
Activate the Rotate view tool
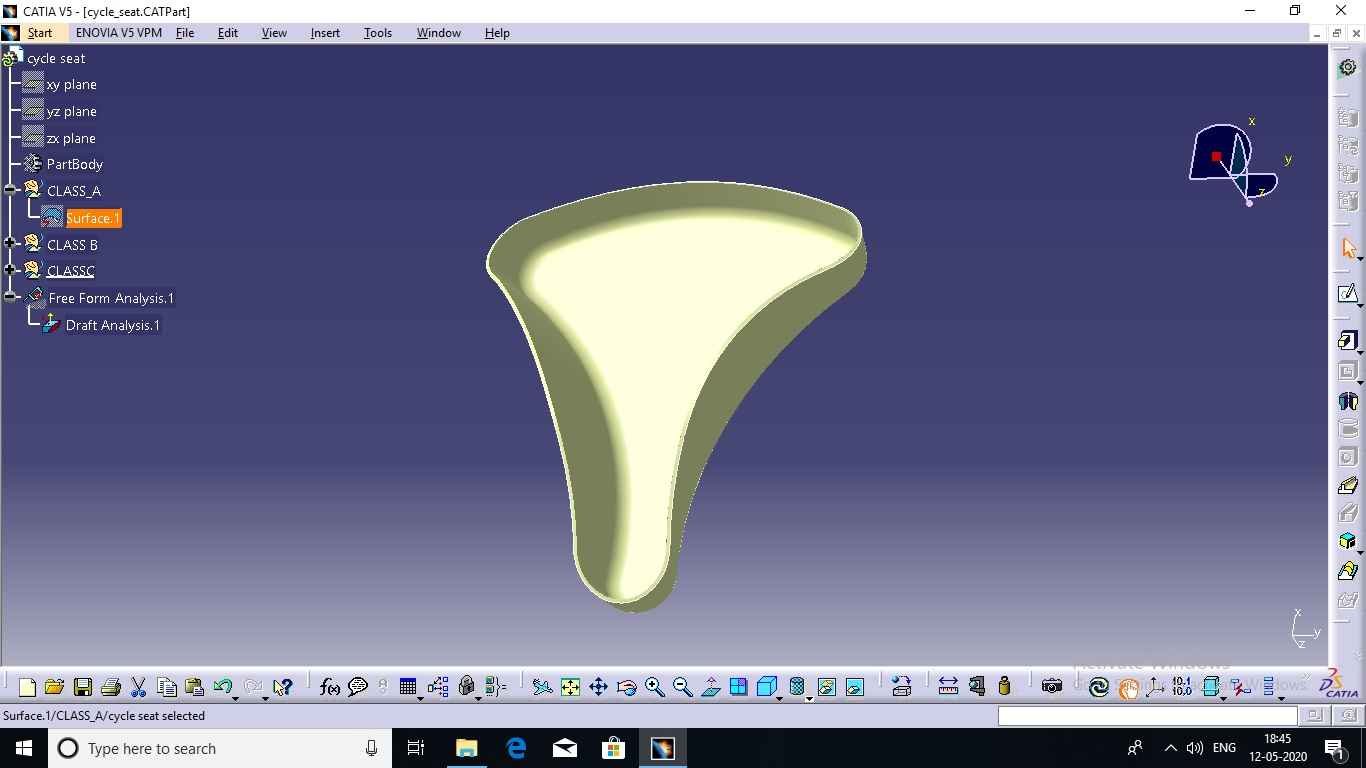pyautogui.click(x=627, y=687)
